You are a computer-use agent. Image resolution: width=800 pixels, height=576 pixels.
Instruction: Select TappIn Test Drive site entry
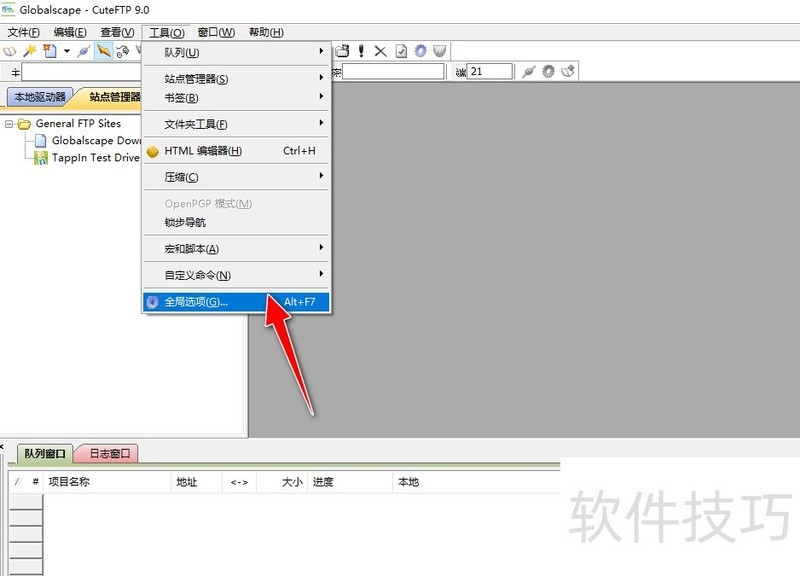point(95,158)
